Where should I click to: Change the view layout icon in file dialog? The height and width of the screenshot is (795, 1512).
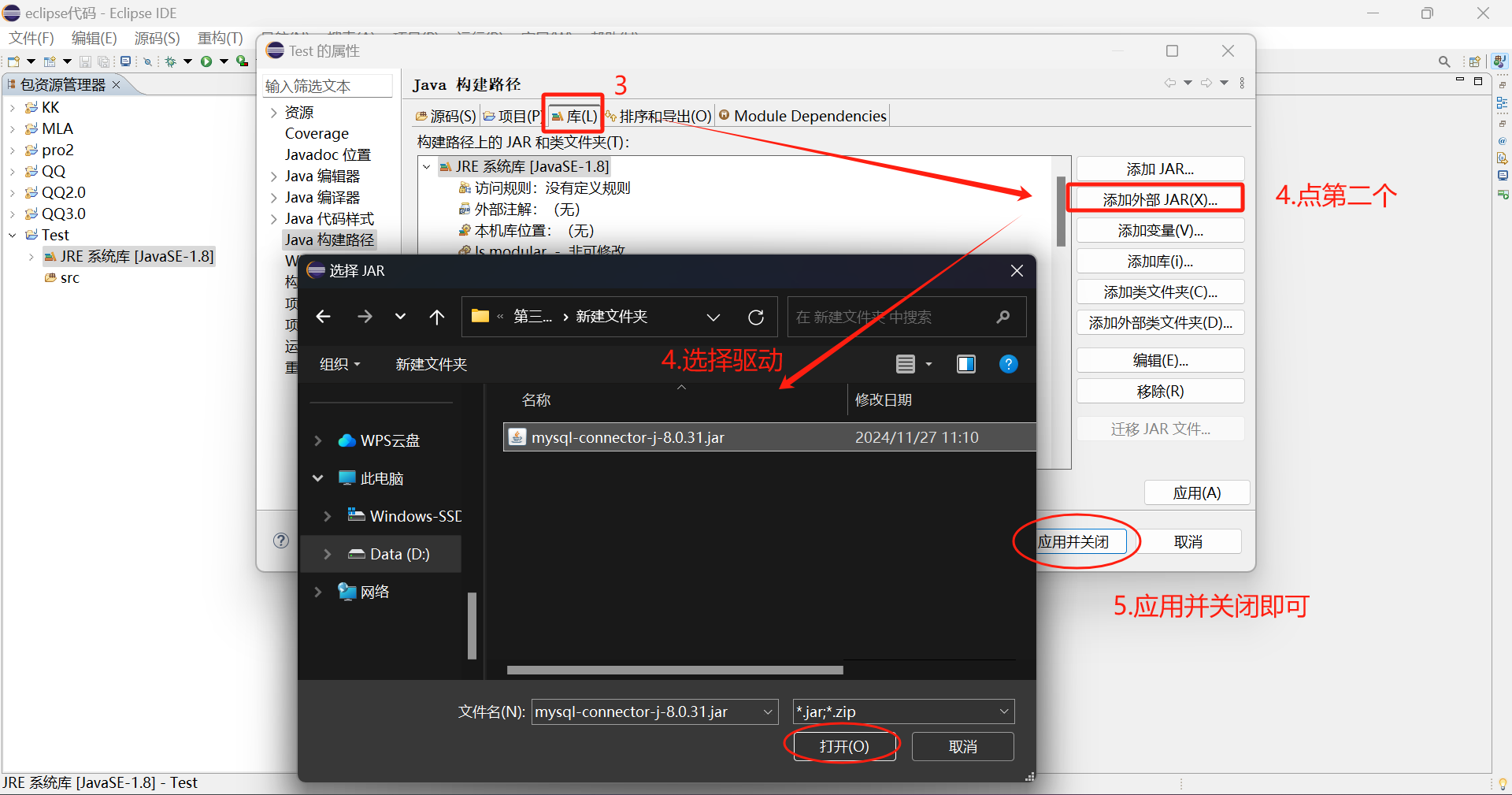(x=906, y=364)
